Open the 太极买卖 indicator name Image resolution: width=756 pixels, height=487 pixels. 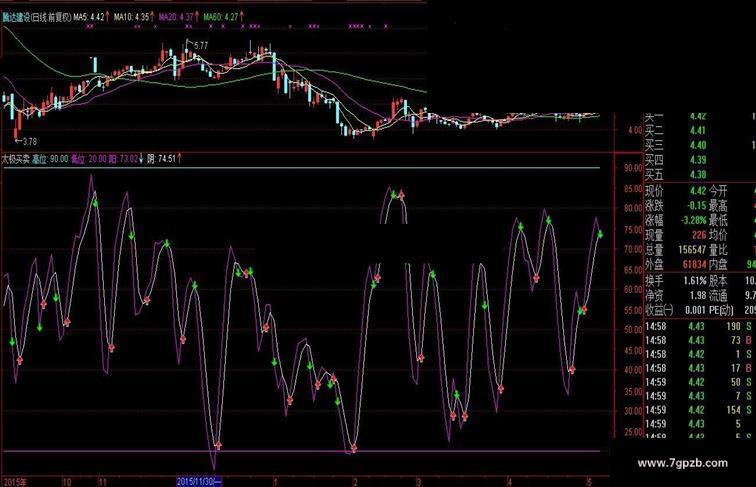tap(15, 159)
